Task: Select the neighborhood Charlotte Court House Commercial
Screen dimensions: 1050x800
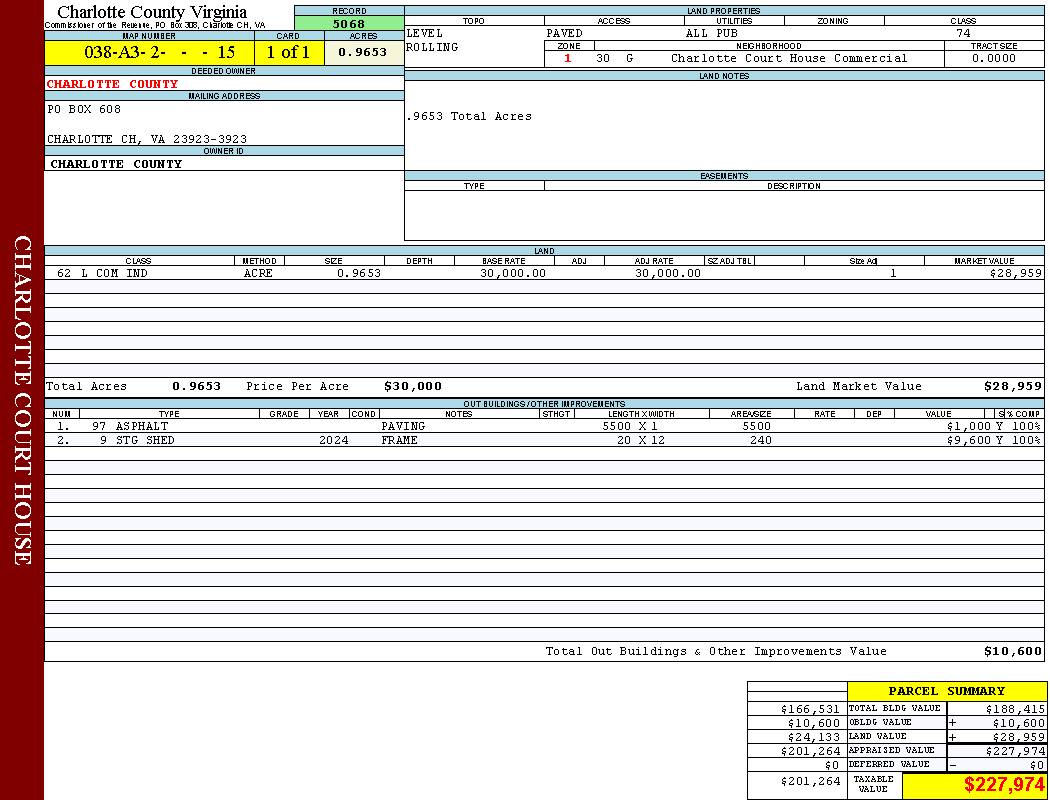Action: (788, 58)
